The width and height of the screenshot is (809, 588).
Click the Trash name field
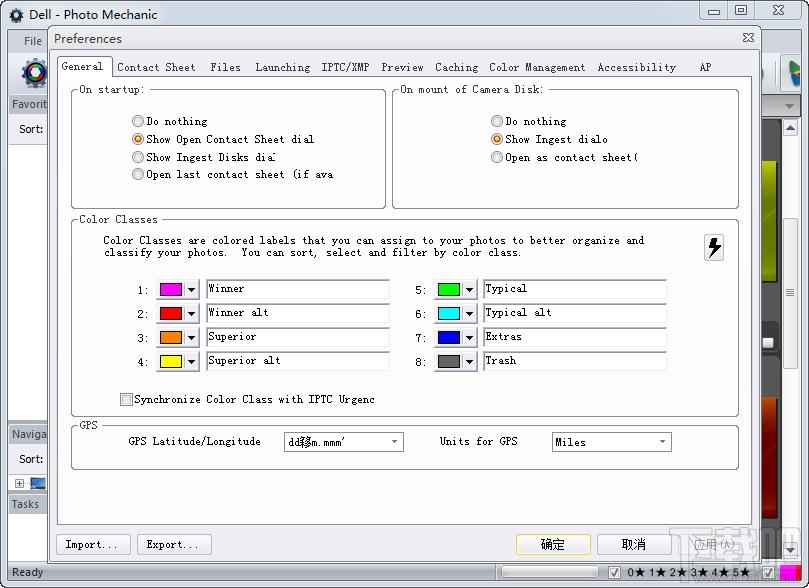(x=575, y=361)
